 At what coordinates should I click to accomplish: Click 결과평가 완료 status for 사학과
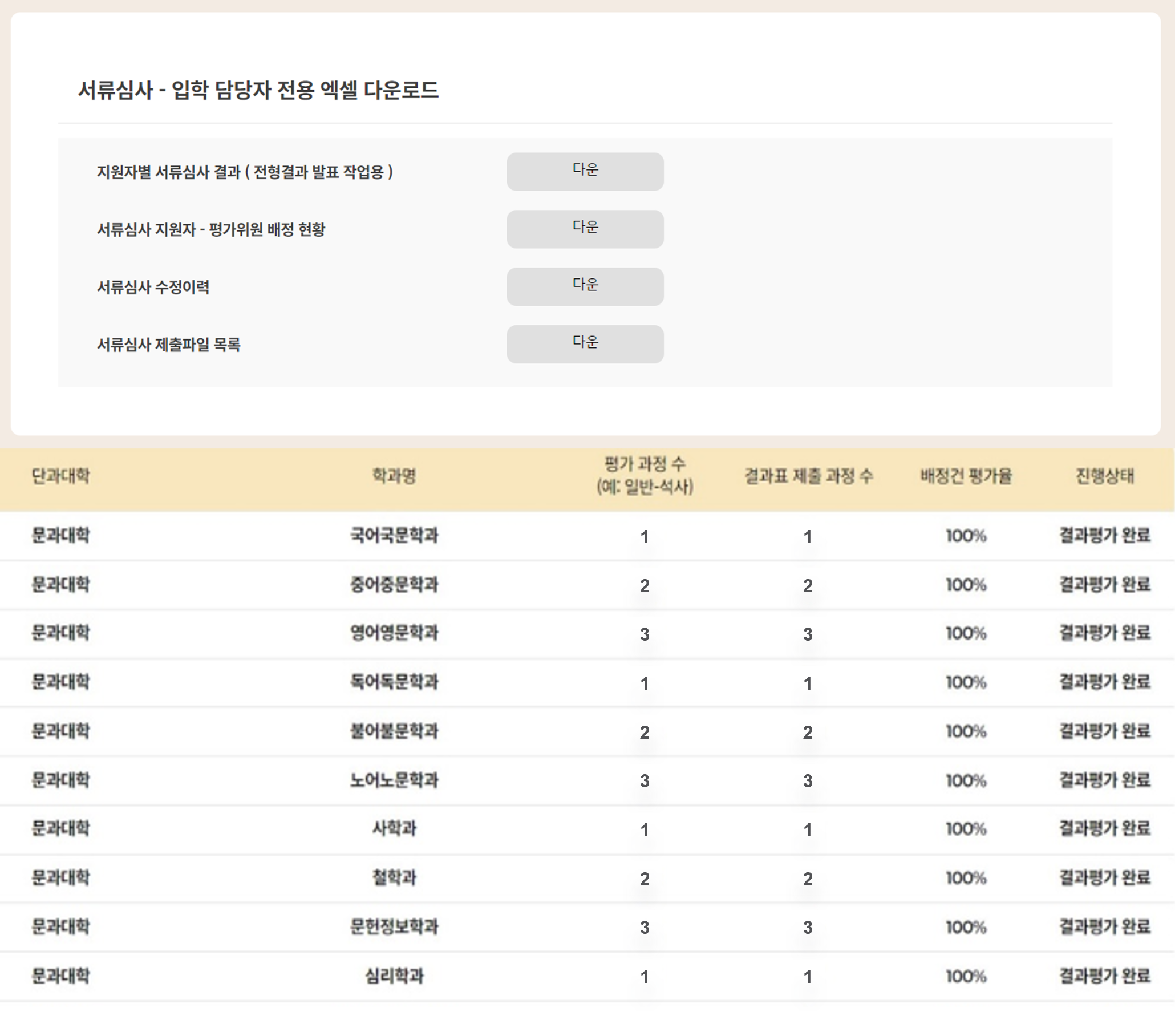click(1104, 828)
